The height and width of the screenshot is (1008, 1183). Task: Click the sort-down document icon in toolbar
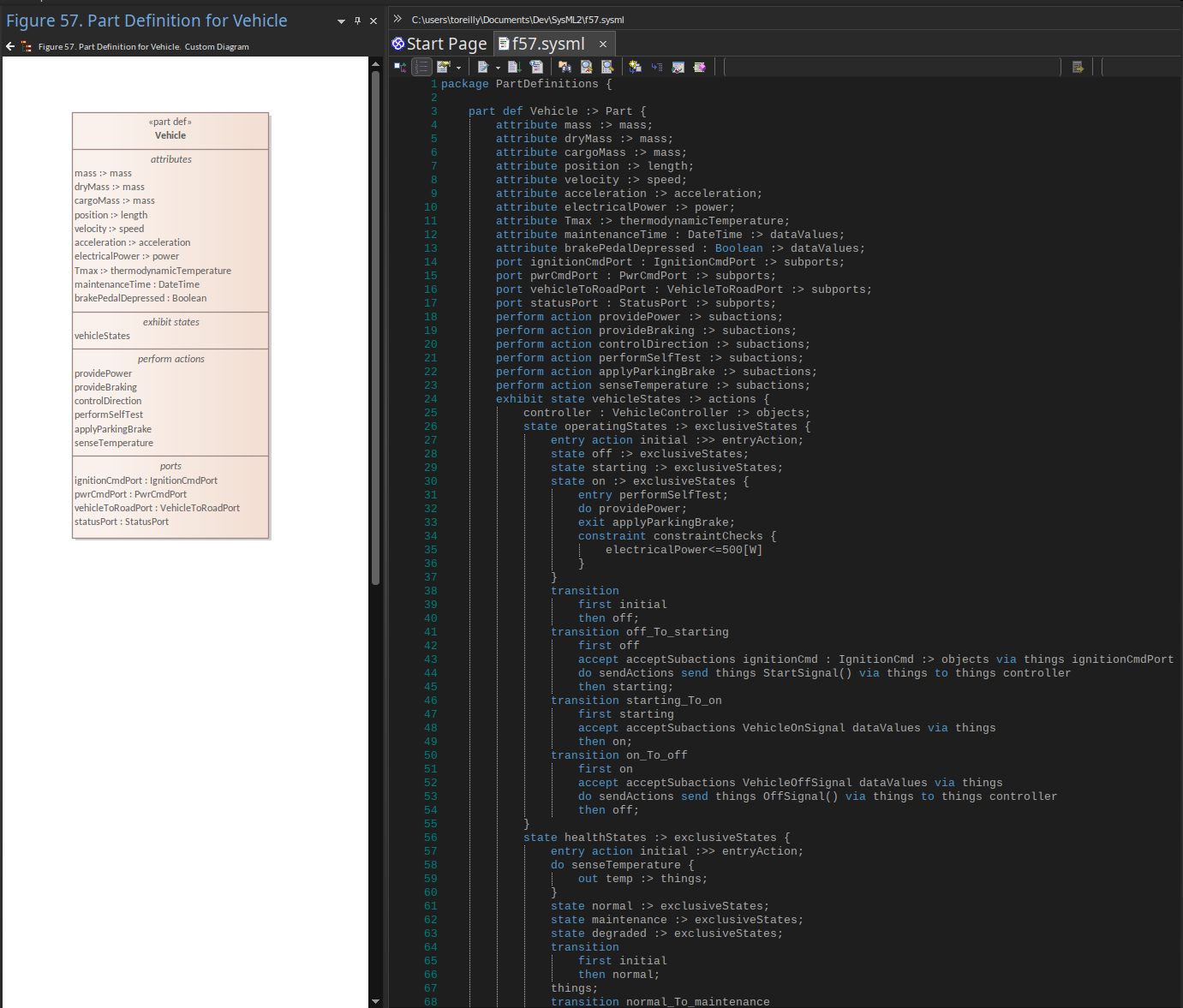click(514, 67)
